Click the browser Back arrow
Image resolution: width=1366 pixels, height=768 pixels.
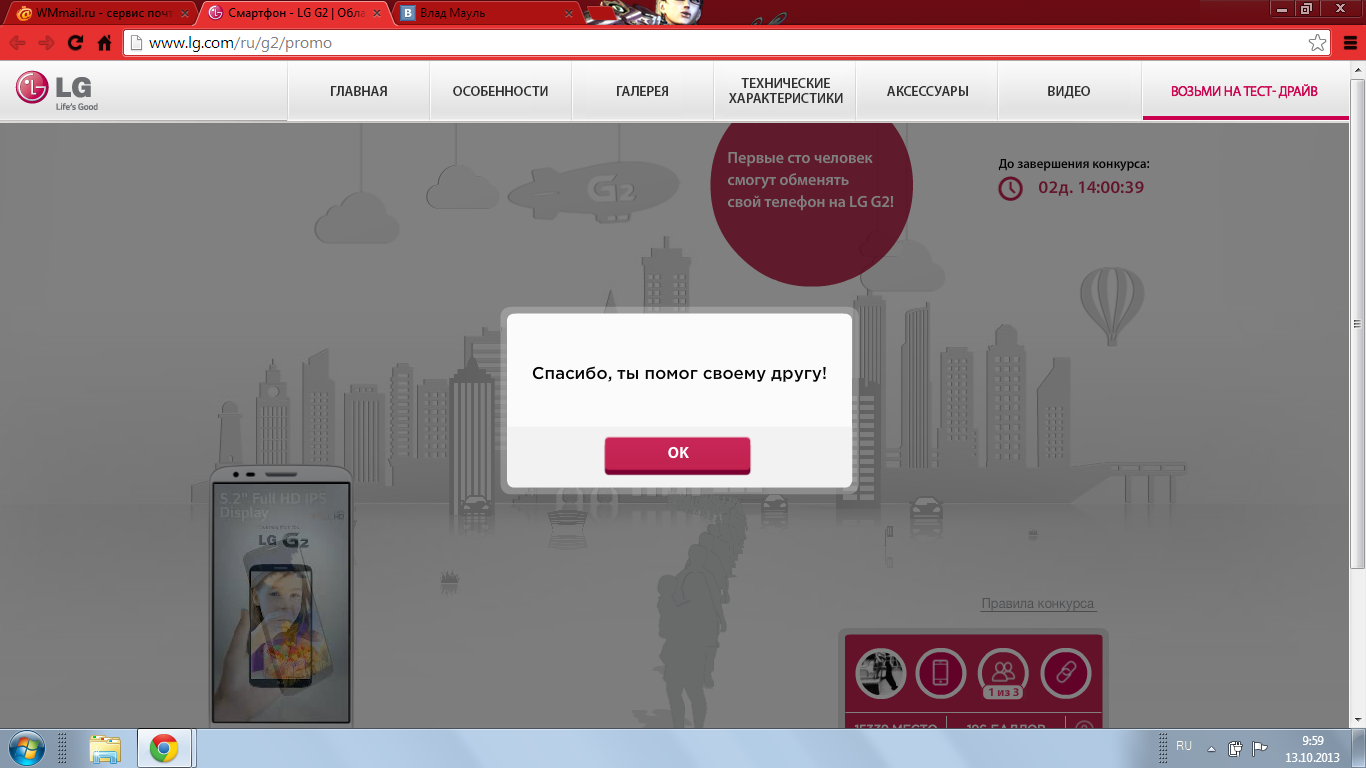pos(17,43)
